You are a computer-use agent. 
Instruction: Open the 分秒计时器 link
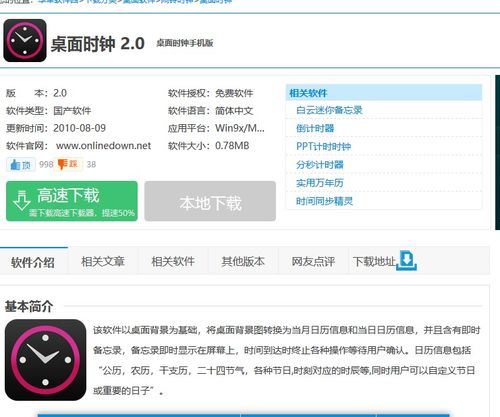tap(320, 165)
